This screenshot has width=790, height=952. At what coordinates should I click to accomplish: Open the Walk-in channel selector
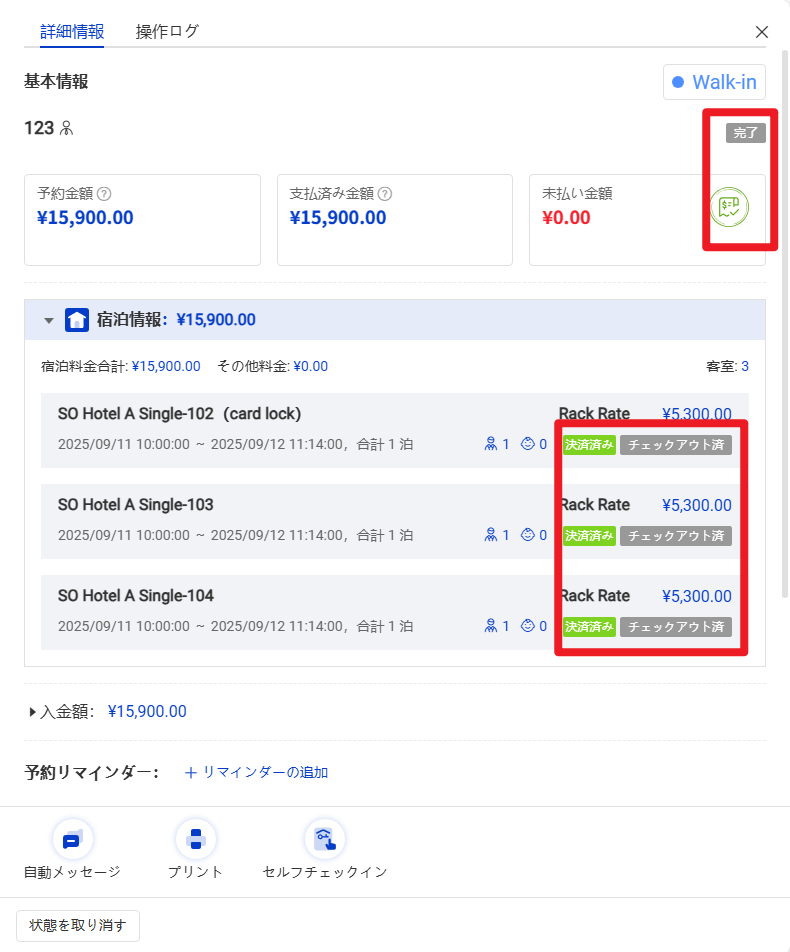[x=714, y=82]
